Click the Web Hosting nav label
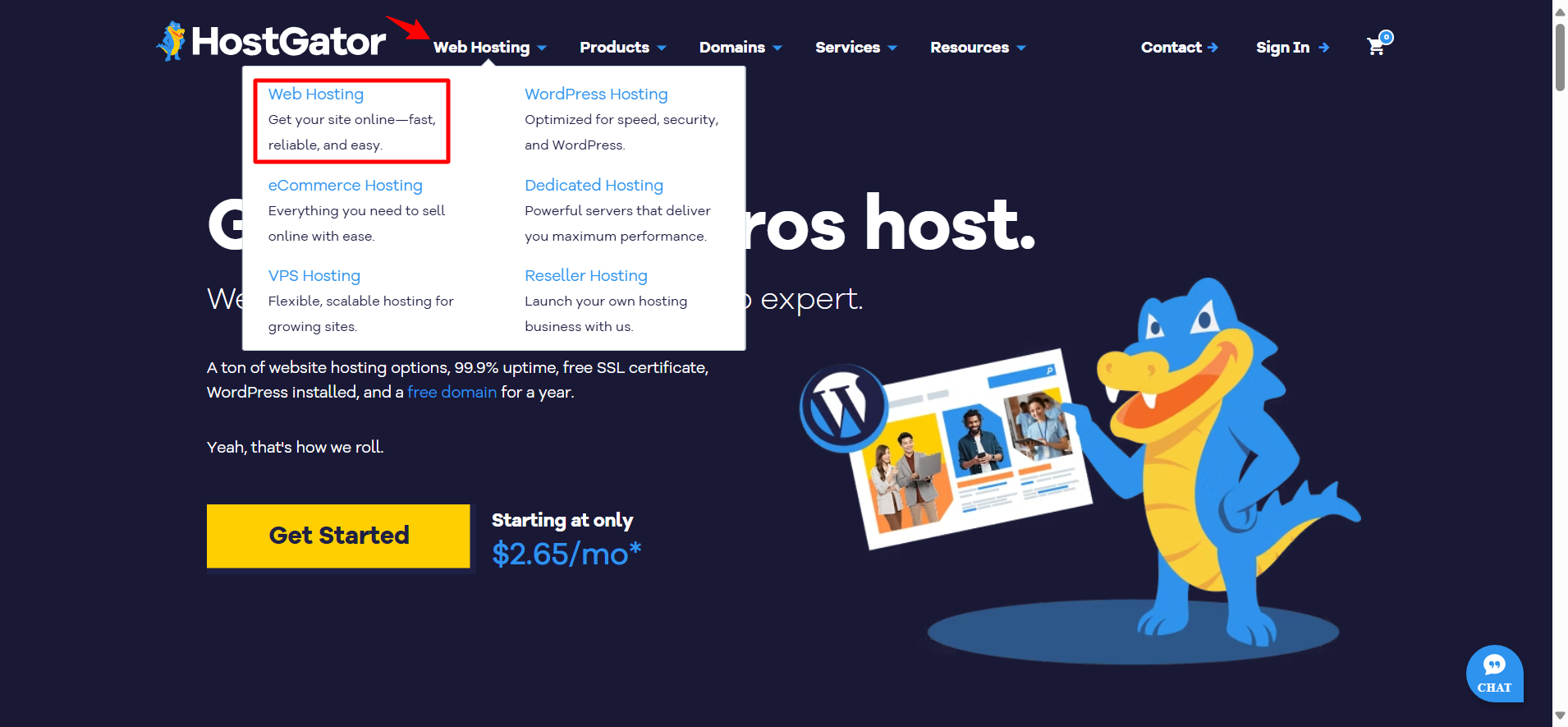1568x727 pixels. (x=482, y=48)
